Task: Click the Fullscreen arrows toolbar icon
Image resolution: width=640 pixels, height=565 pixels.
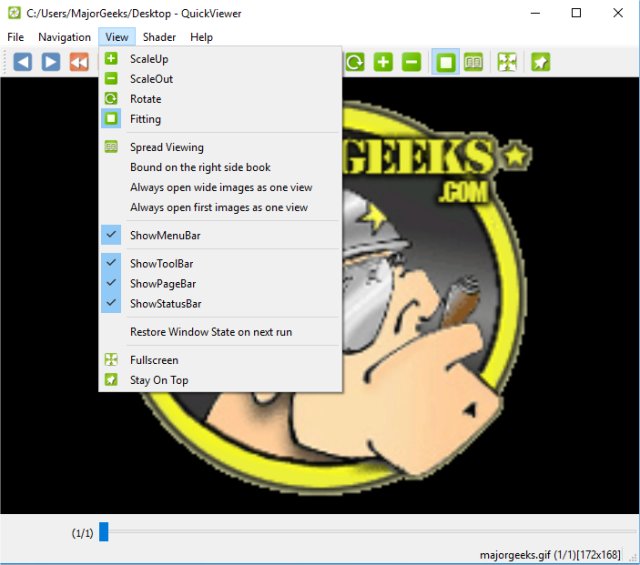Action: pyautogui.click(x=507, y=62)
